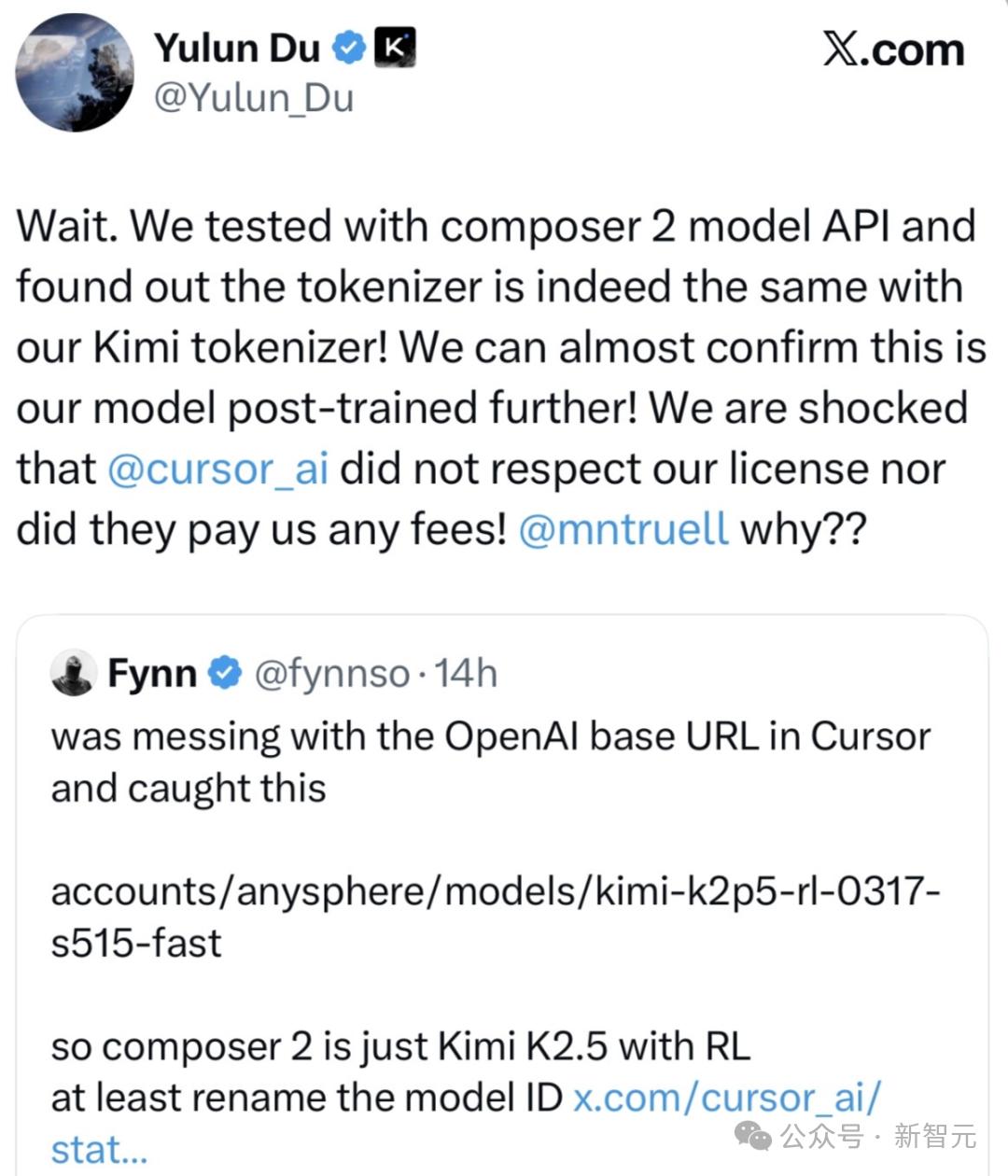The width and height of the screenshot is (1008, 1176).
Task: Click Fynn's blue verified badge
Action: click(x=224, y=673)
